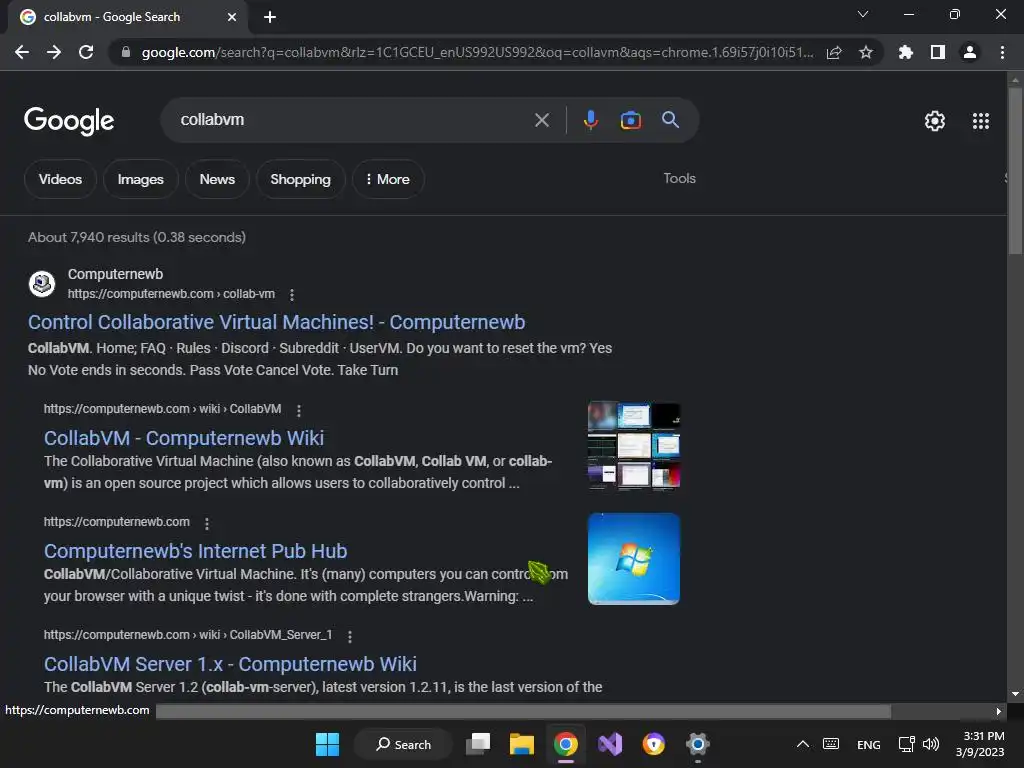Click the scroll right arrow
The height and width of the screenshot is (768, 1024).
[x=999, y=711]
